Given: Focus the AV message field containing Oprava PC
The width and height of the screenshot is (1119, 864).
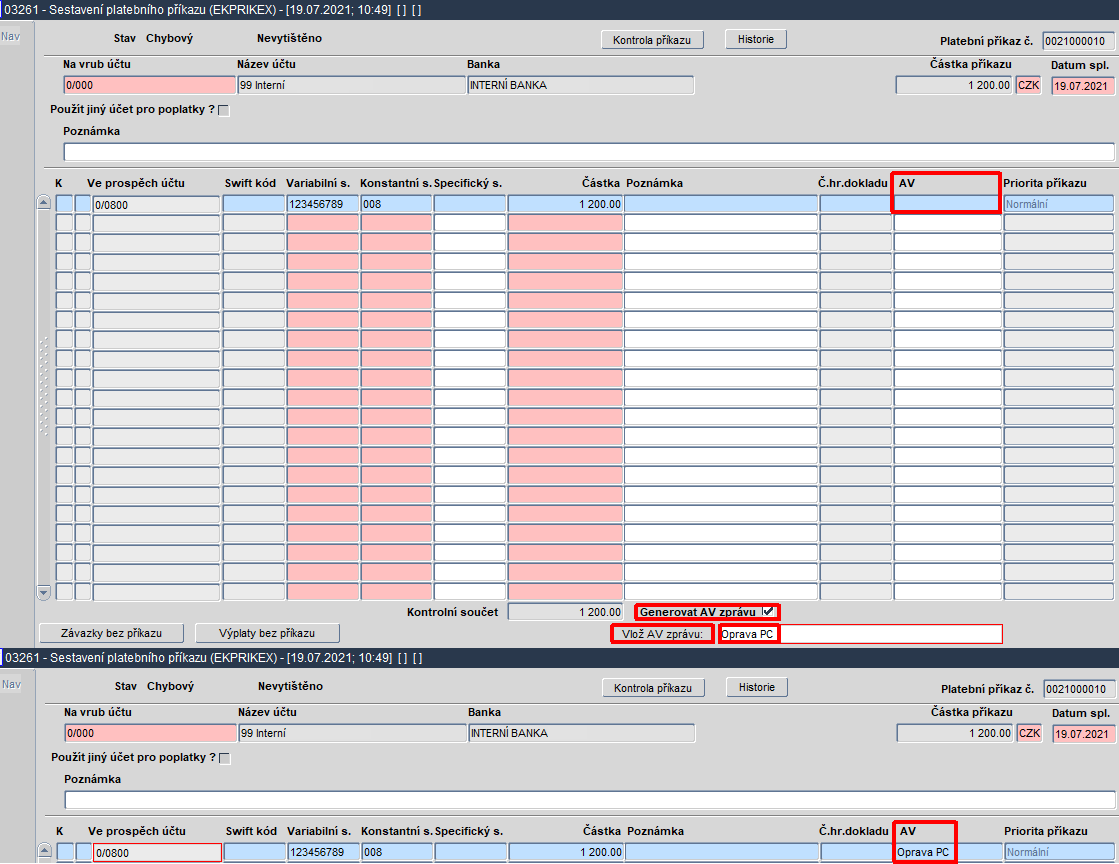Looking at the screenshot, I should pos(860,634).
